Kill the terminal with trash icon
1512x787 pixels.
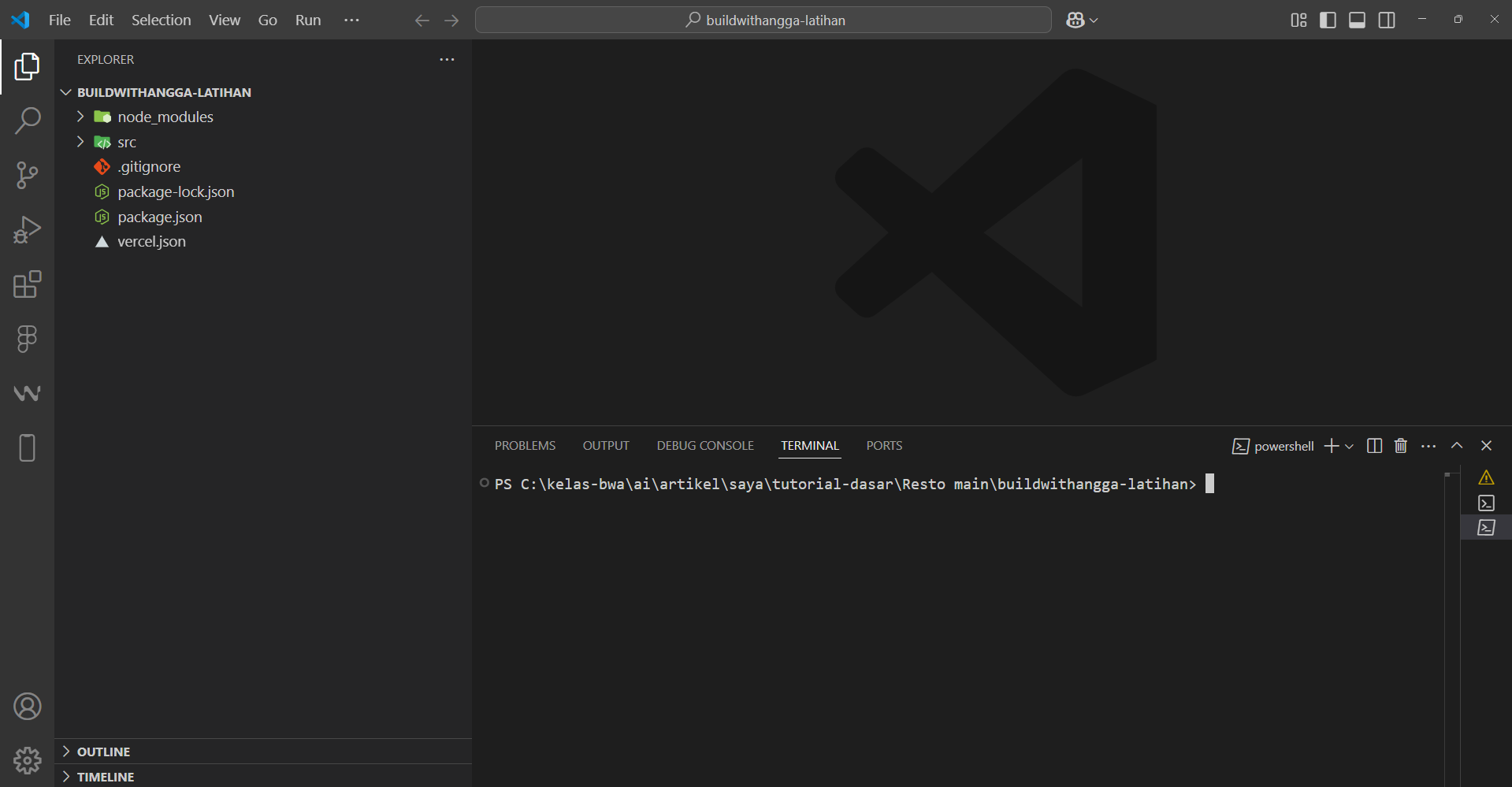(1401, 446)
